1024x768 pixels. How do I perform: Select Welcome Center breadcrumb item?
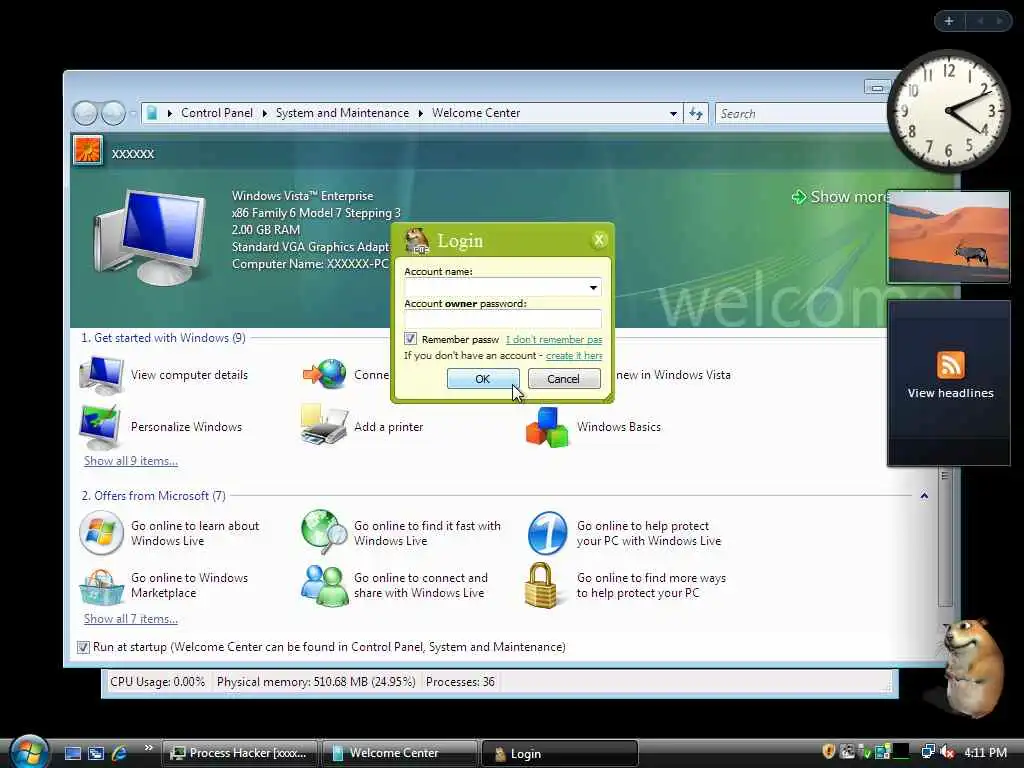pyautogui.click(x=476, y=113)
